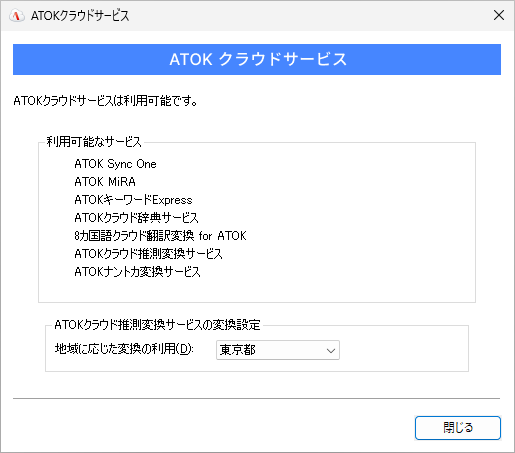Image resolution: width=515 pixels, height=453 pixels.
Task: Click the 閉じる button
Action: (458, 428)
